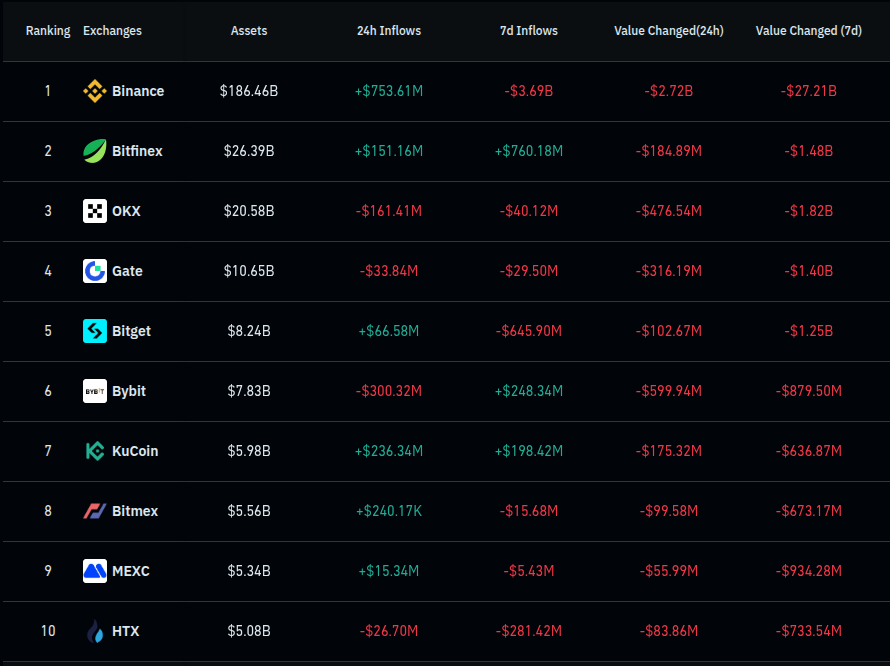The width and height of the screenshot is (890, 666).
Task: Click the OKX checkered logo icon
Action: [95, 211]
